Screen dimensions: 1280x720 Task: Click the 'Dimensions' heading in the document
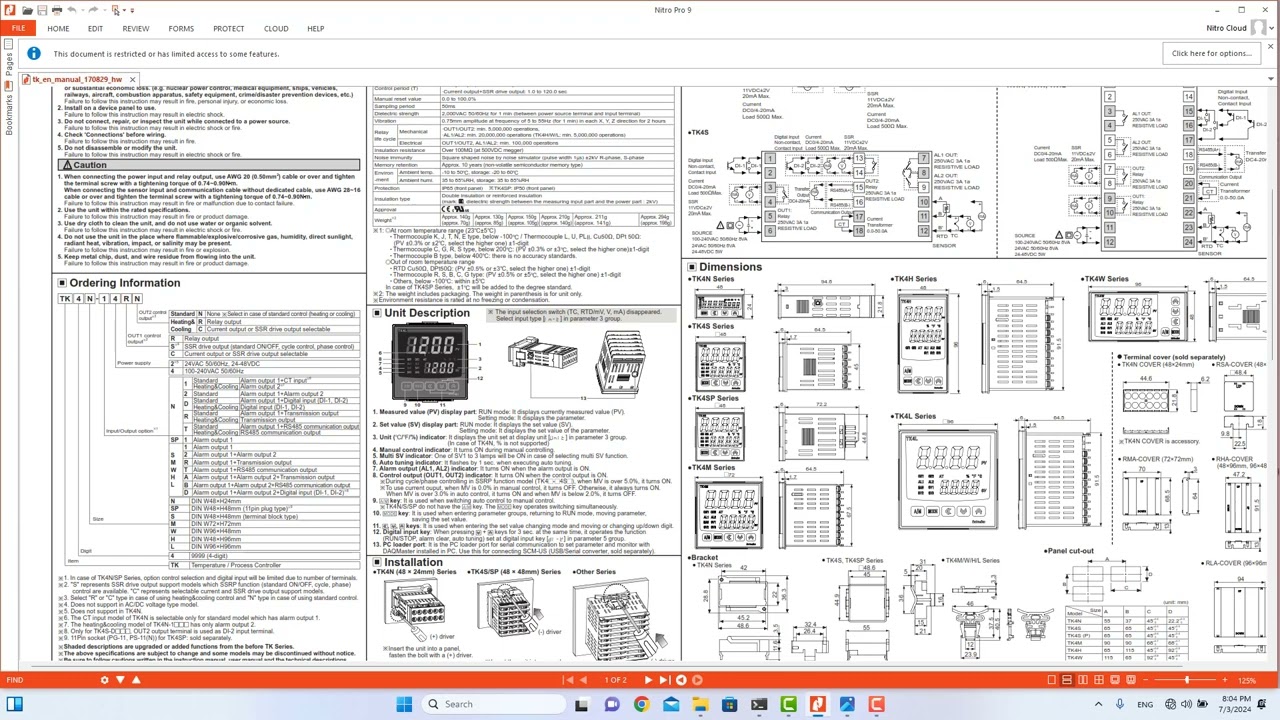[730, 267]
